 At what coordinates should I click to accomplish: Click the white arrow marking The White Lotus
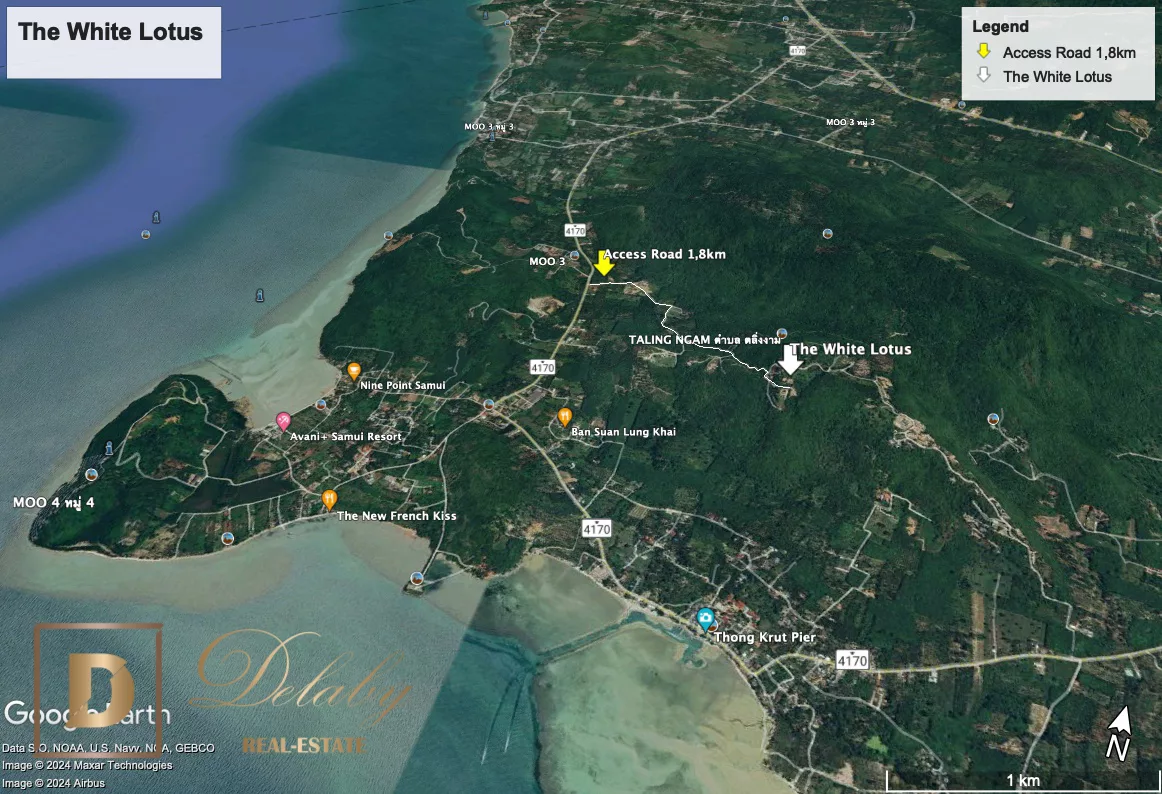790,360
